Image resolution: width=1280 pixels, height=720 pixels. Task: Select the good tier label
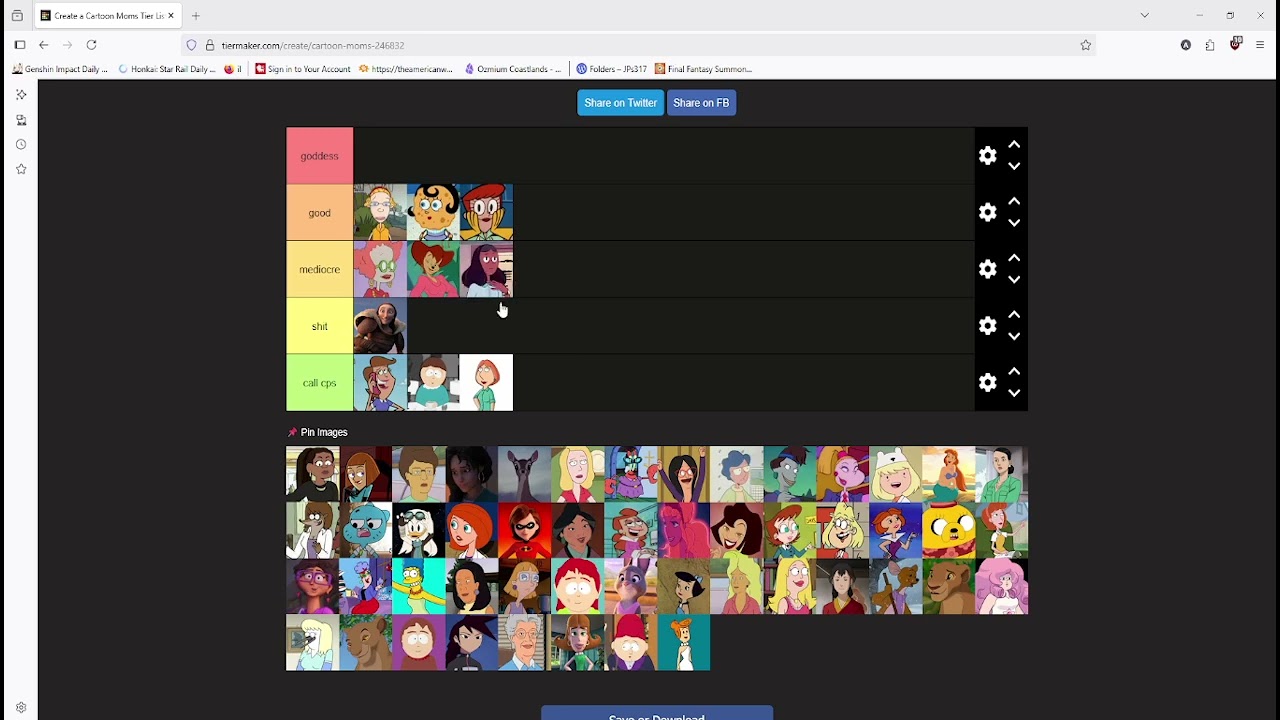click(320, 212)
